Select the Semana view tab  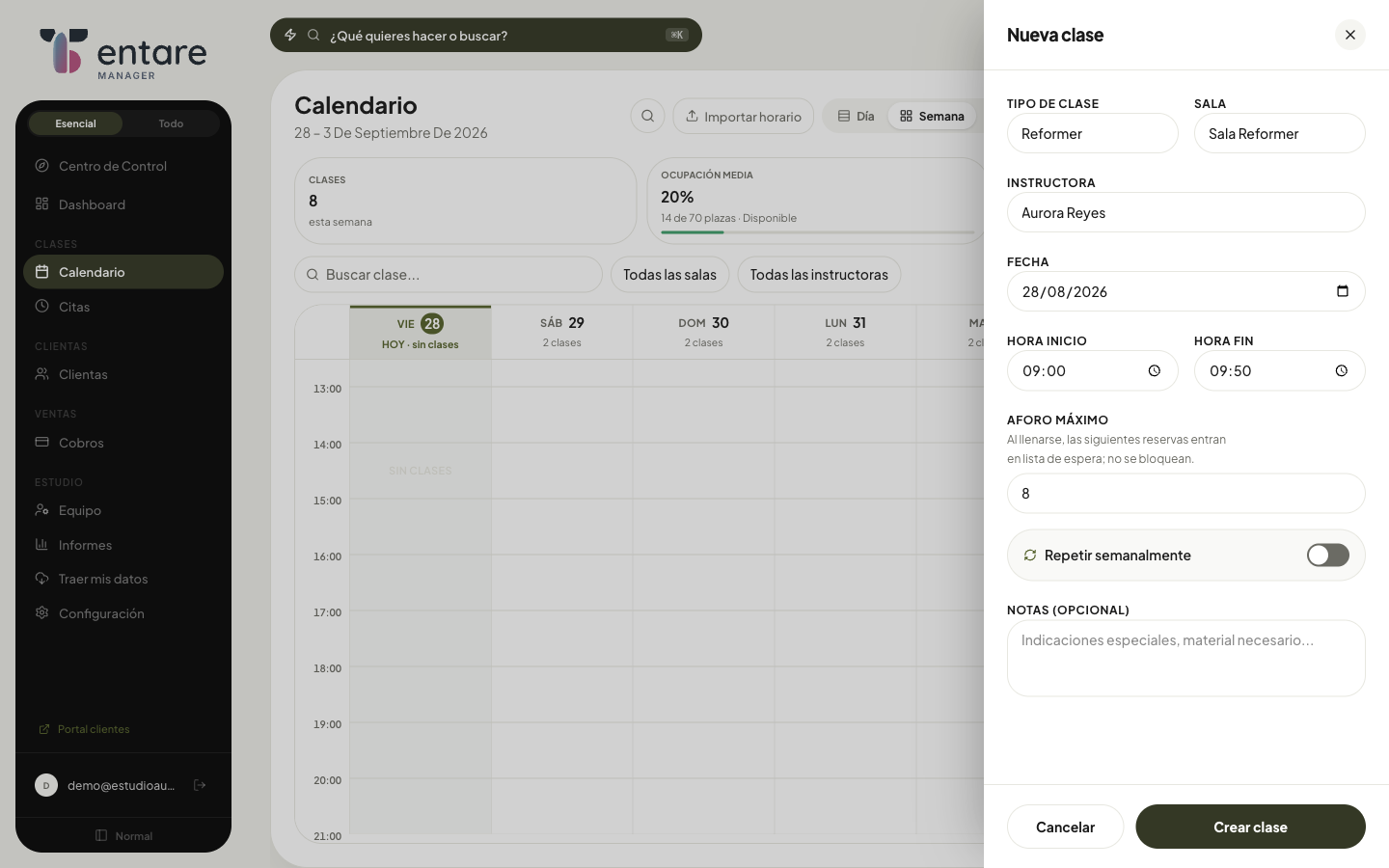coord(932,116)
